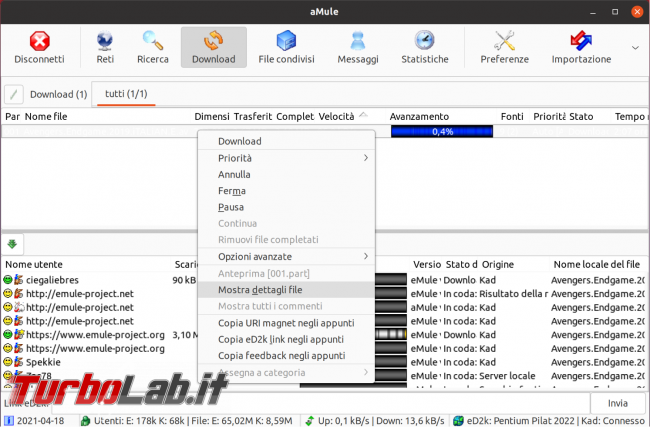Image resolution: width=650 pixels, height=427 pixels.
Task: Click the Complet column header
Action: click(295, 116)
